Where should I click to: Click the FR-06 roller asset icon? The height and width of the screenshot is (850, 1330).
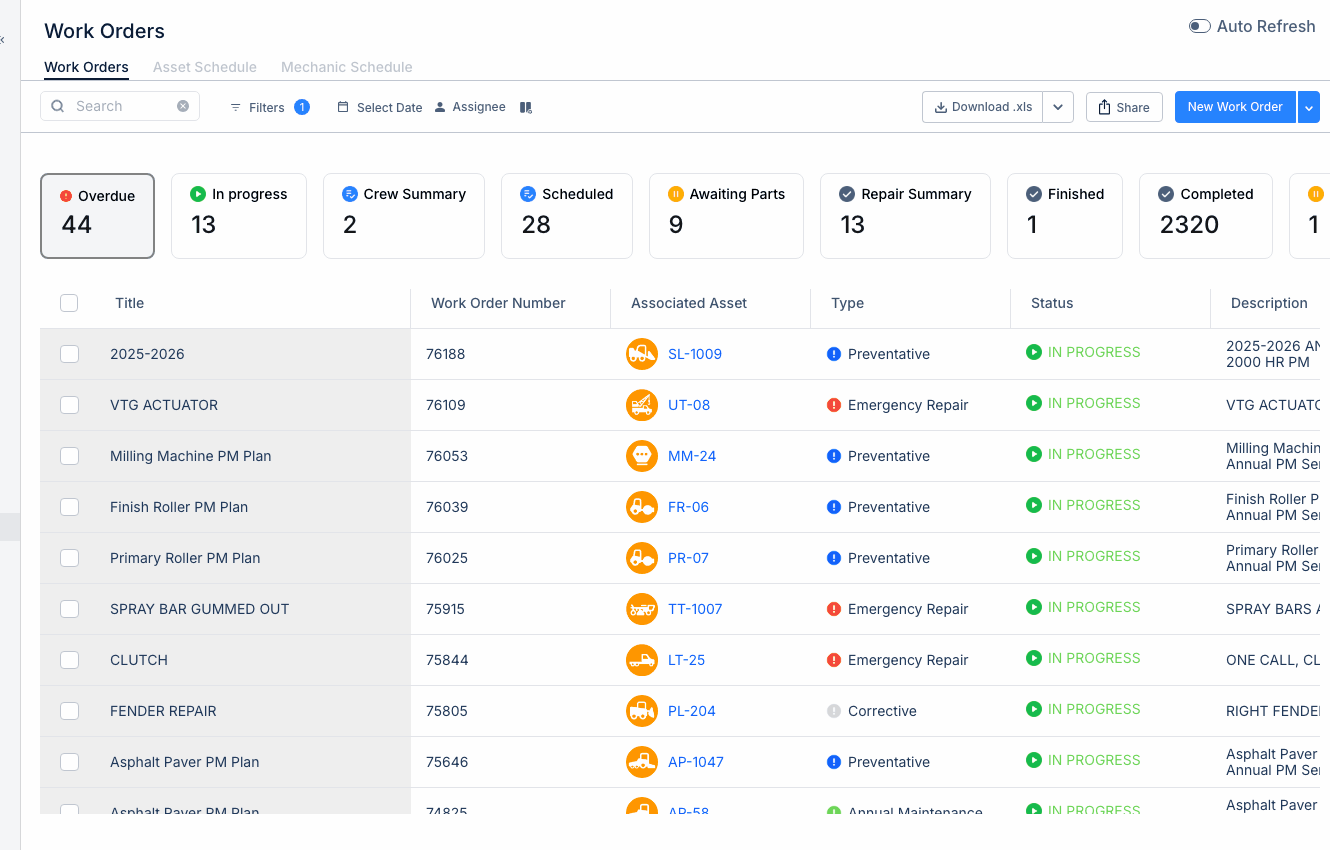(642, 507)
